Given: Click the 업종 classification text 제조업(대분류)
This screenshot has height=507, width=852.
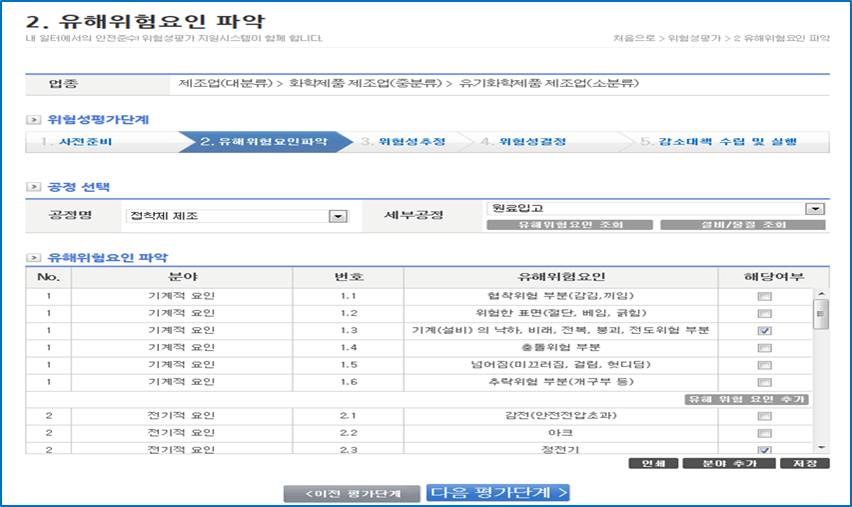Looking at the screenshot, I should 225,84.
